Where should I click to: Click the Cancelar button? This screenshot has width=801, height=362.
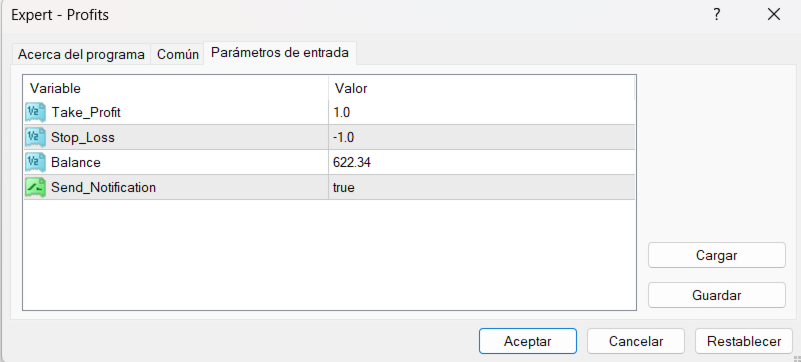pyautogui.click(x=636, y=341)
